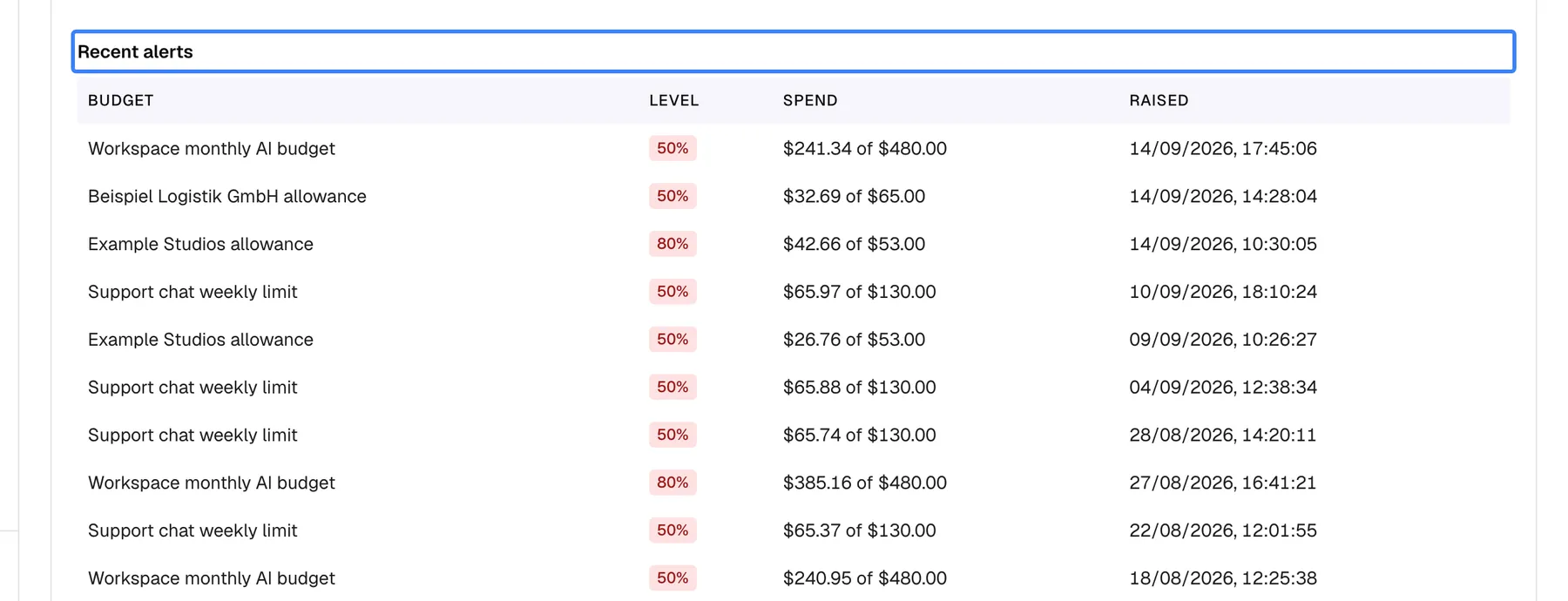The width and height of the screenshot is (1568, 601).
Task: Click timestamp 27/08/2026, 16:41:21
Action: (x=1223, y=483)
